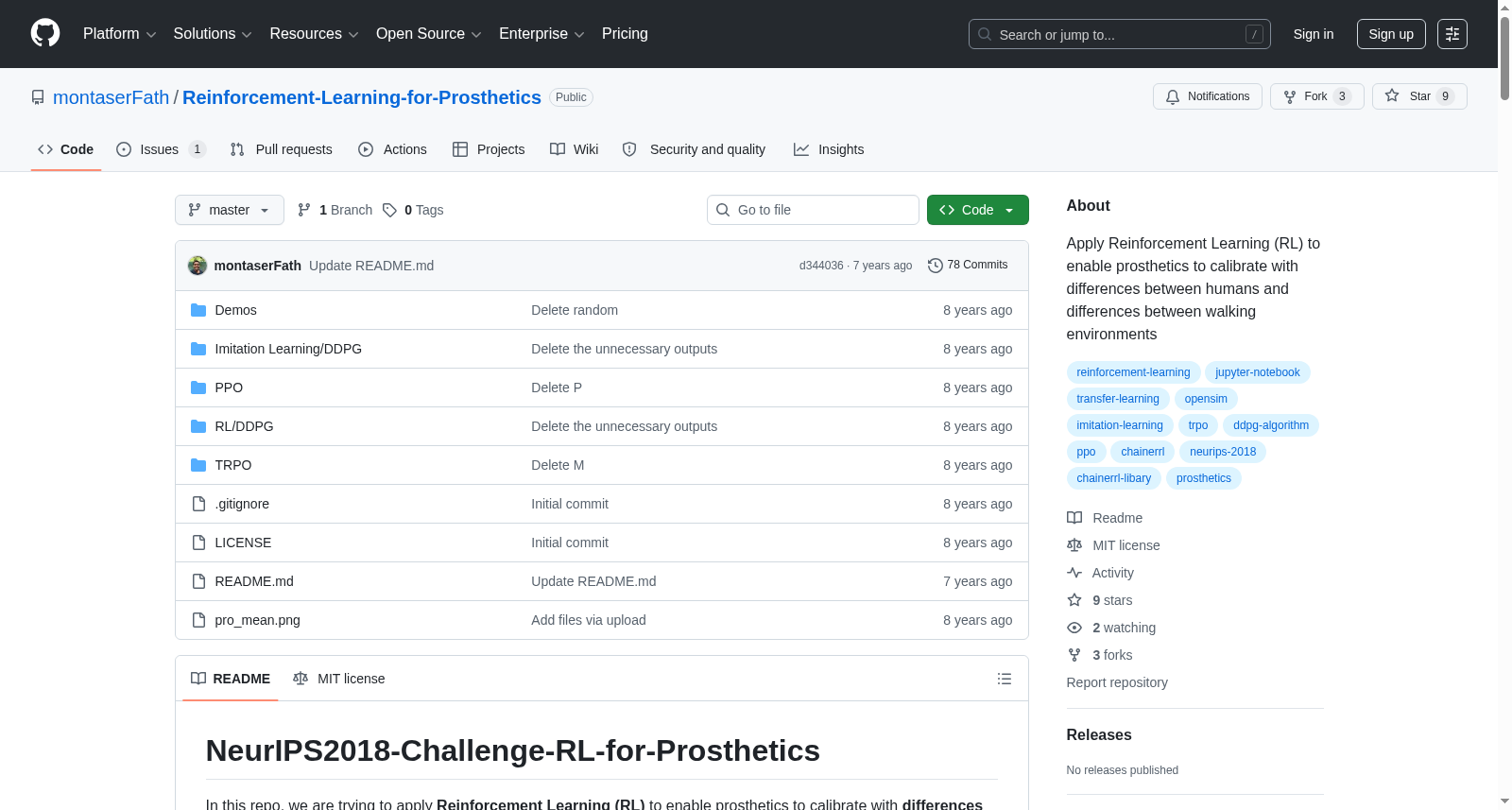Image resolution: width=1512 pixels, height=810 pixels.
Task: Click the Fork count badge 3
Action: point(1342,96)
